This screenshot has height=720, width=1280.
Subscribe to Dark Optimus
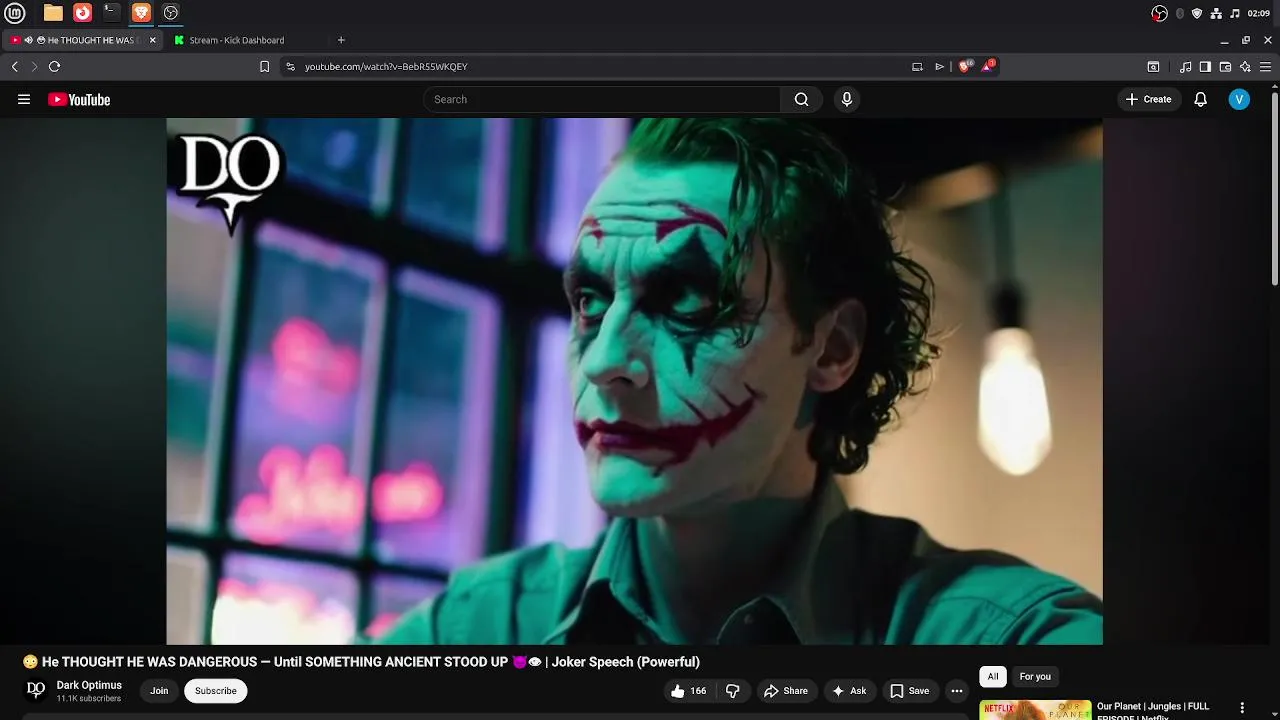[216, 691]
